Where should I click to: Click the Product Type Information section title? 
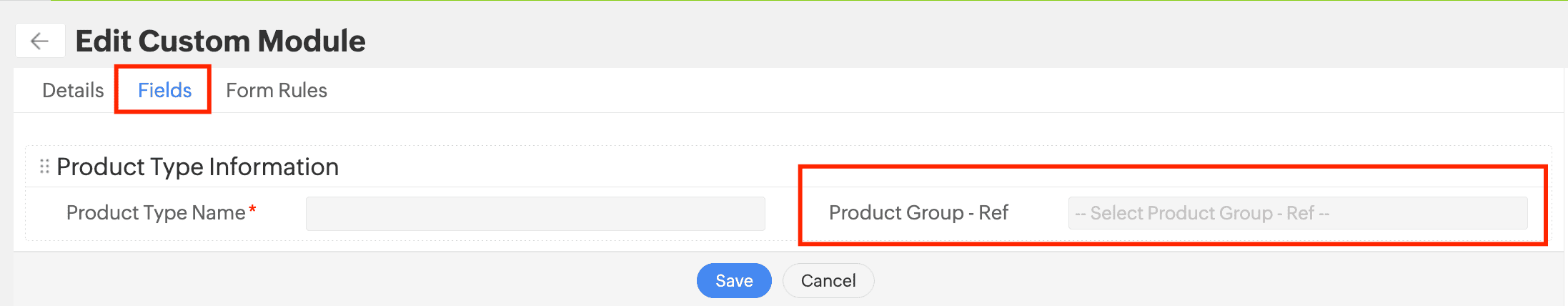point(197,167)
